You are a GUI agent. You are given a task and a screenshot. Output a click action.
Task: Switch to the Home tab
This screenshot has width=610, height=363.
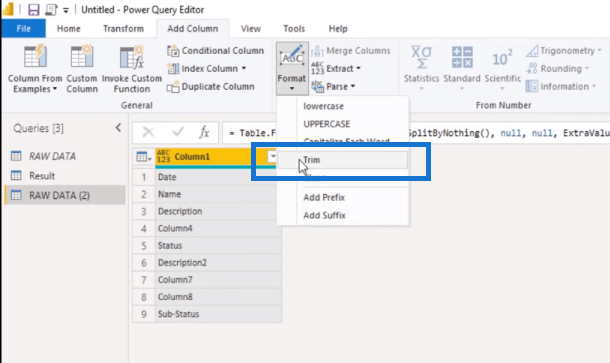[x=68, y=28]
